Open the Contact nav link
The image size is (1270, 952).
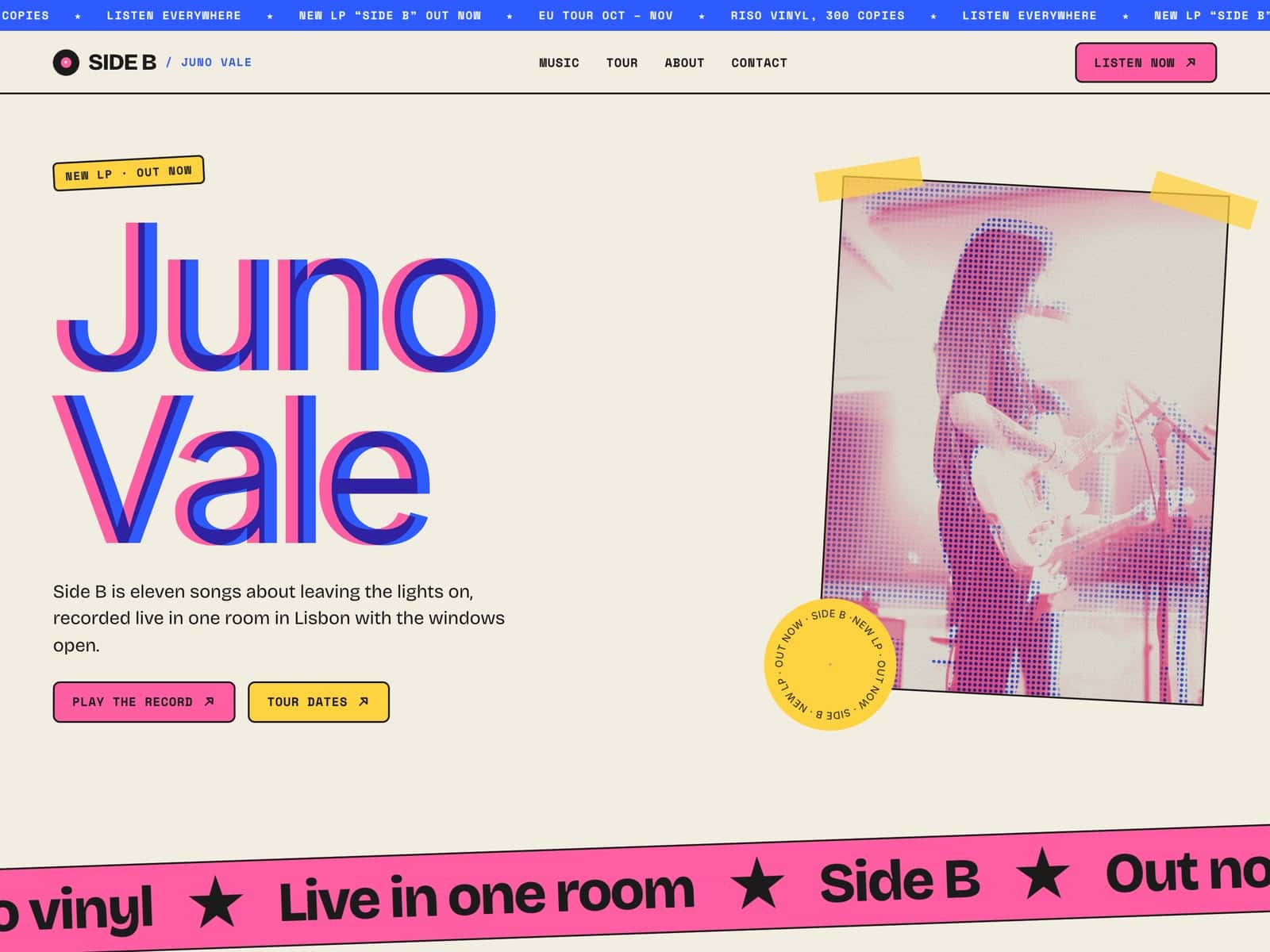click(x=759, y=63)
